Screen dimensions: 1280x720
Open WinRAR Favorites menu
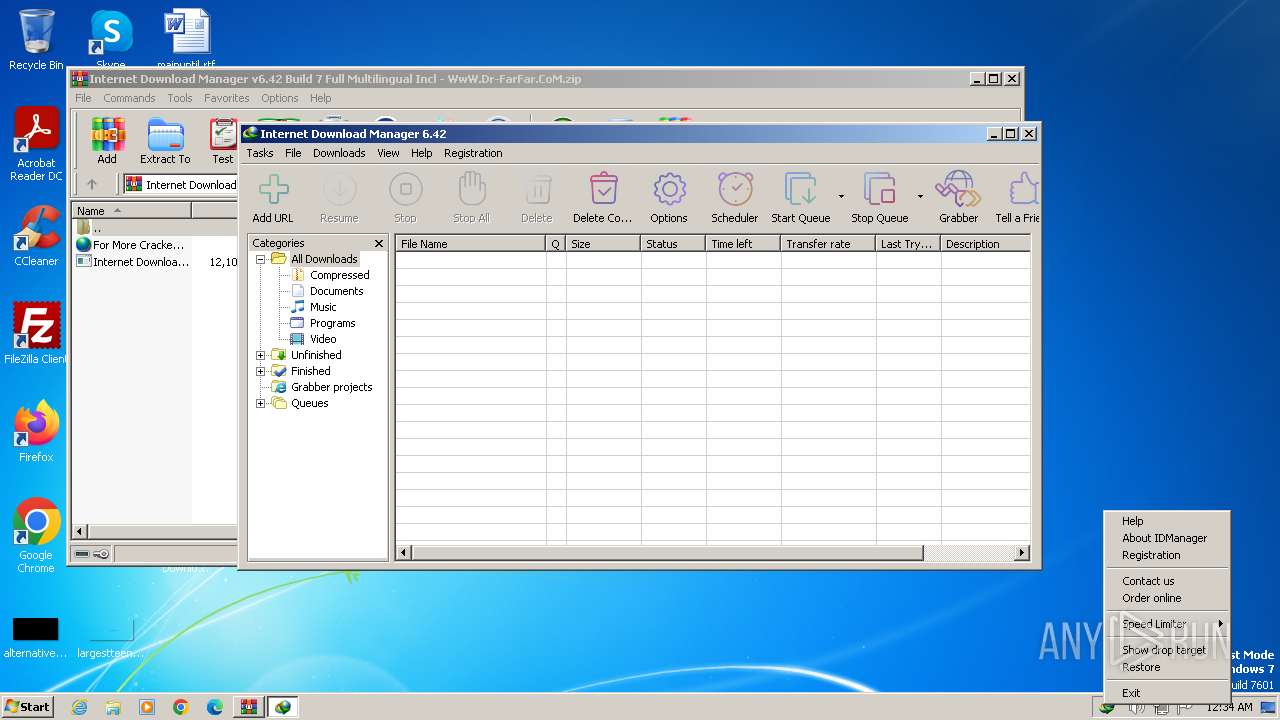click(x=227, y=98)
